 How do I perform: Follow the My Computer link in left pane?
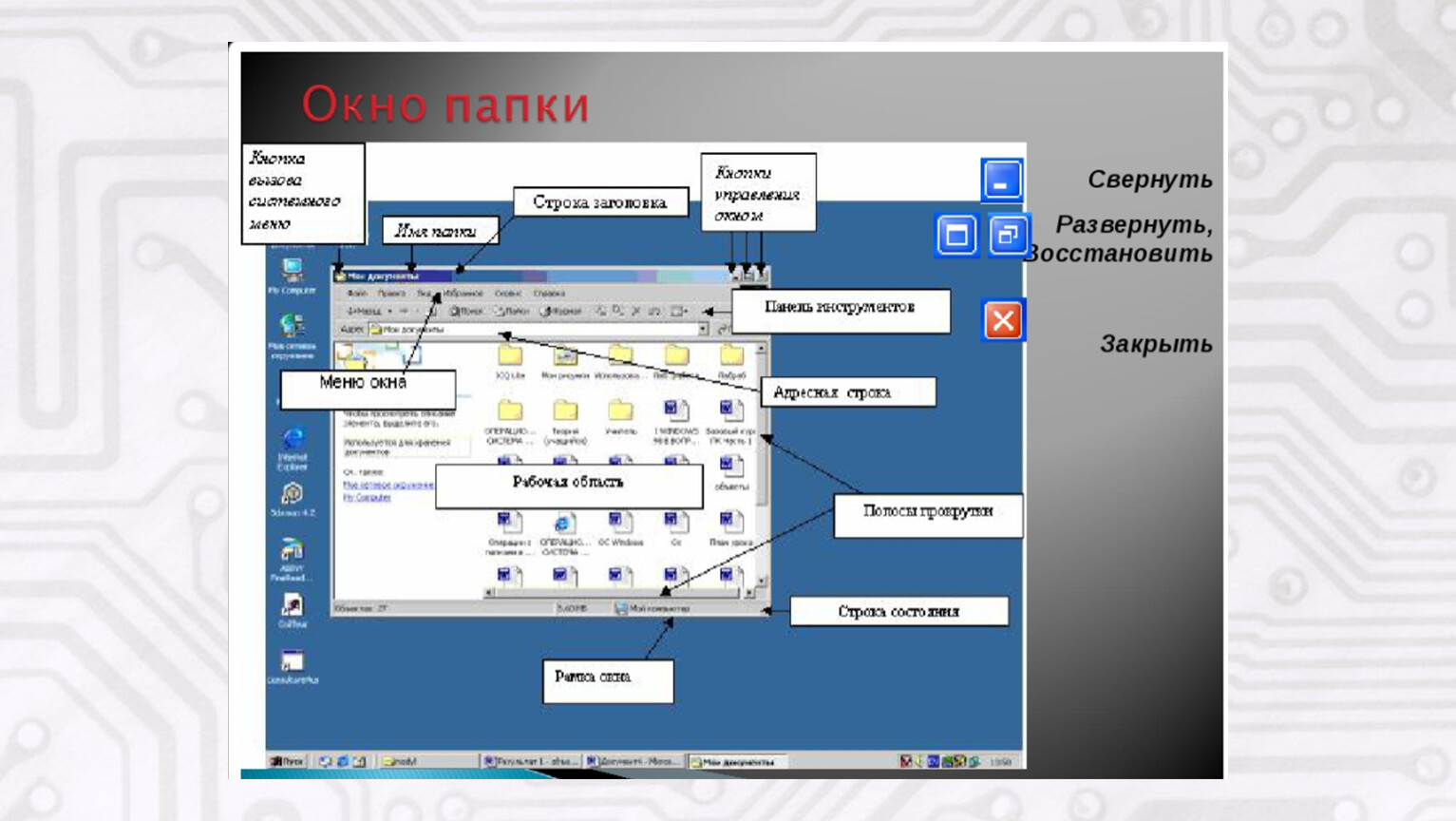[367, 497]
